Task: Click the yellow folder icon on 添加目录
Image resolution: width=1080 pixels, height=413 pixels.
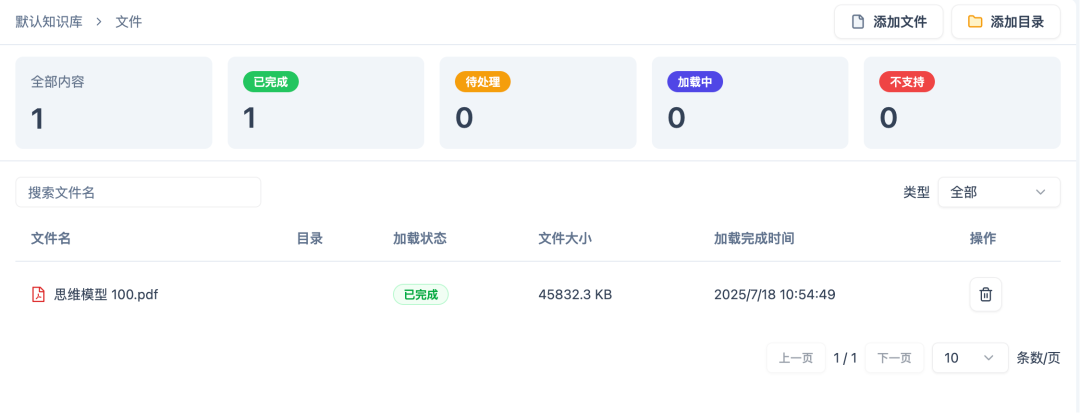Action: 975,22
